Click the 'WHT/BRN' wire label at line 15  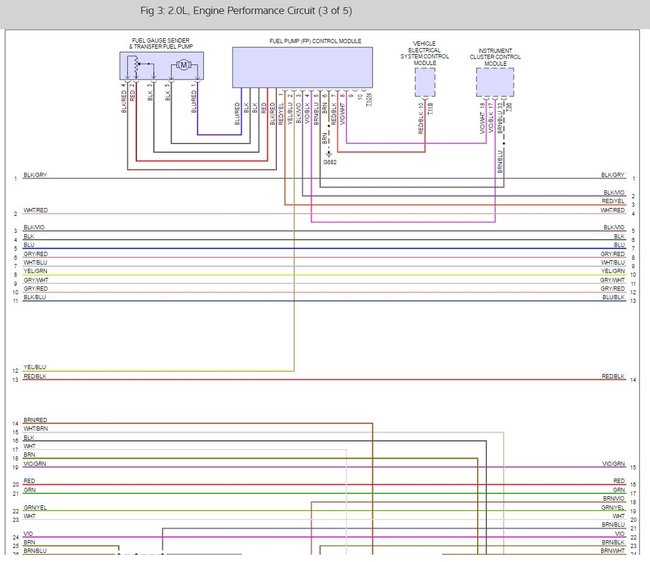[x=36, y=429]
